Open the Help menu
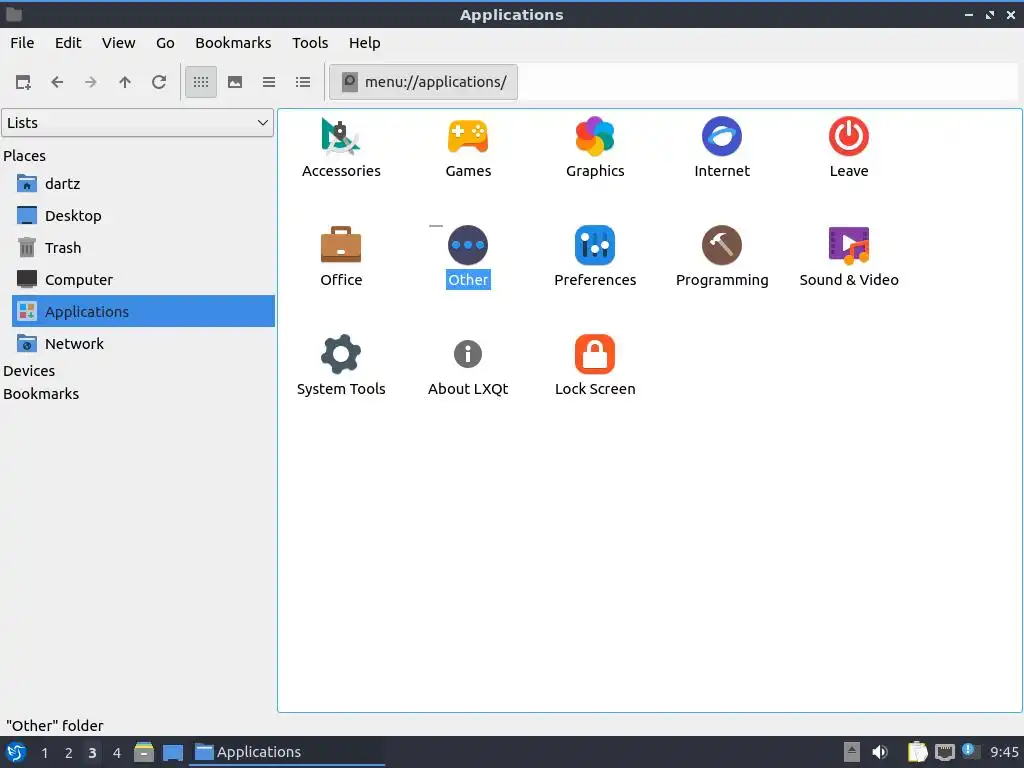 tap(364, 43)
